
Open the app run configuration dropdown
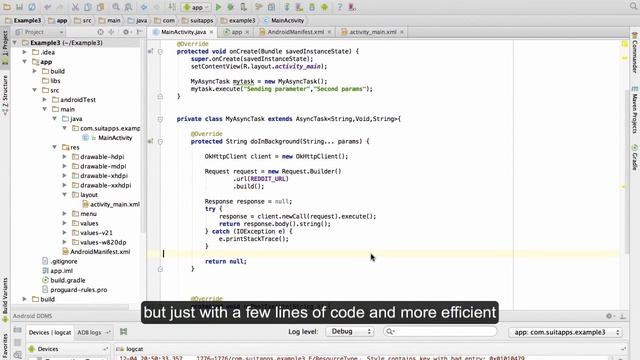[x=196, y=7]
